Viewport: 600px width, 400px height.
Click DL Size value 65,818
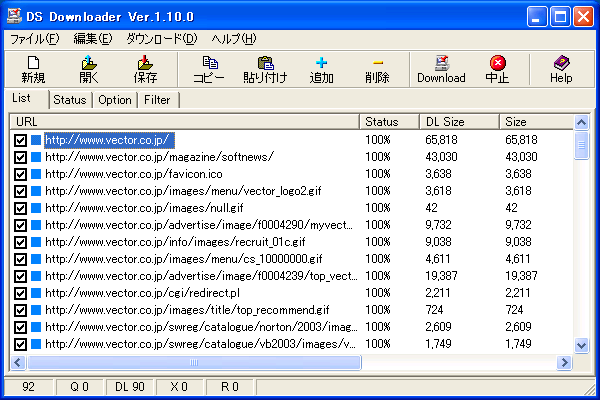441,140
